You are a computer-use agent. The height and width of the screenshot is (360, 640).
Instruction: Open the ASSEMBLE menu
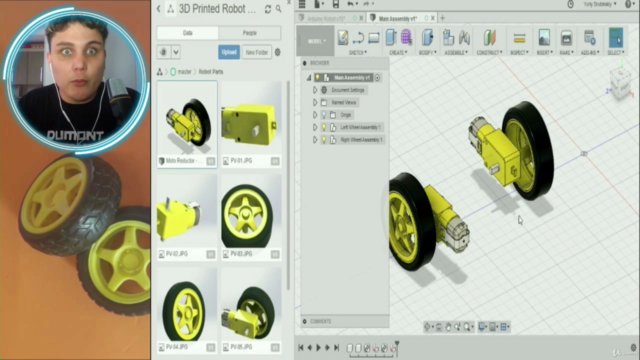tap(456, 53)
